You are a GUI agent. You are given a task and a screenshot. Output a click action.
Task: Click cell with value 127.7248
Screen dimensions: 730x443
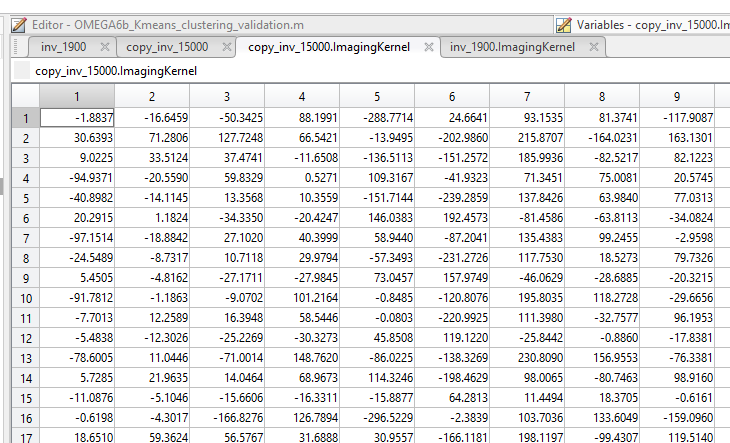tap(226, 136)
